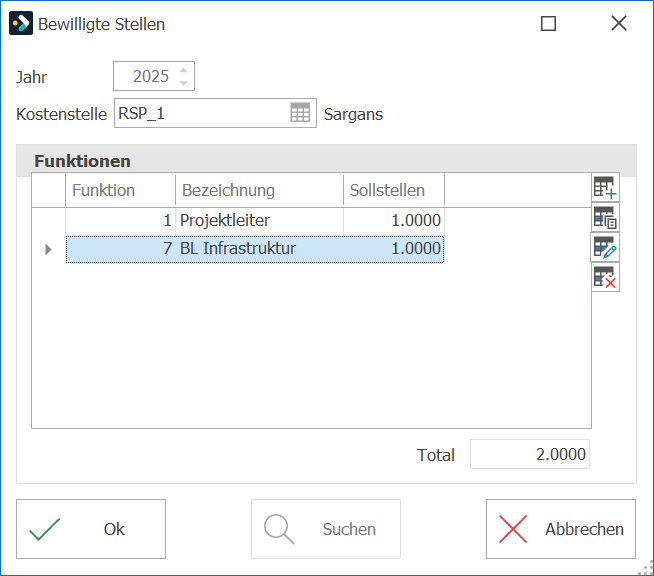Click the Suchen search button
654x576 pixels.
pyautogui.click(x=326, y=529)
